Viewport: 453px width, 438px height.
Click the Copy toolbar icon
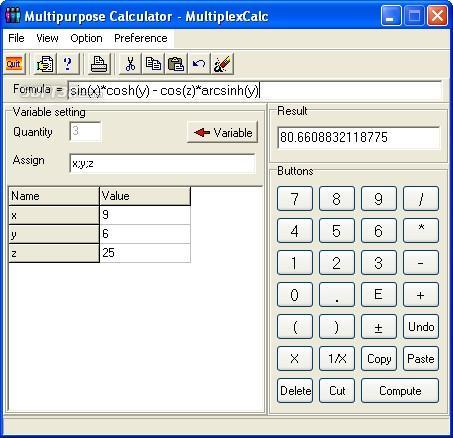153,64
